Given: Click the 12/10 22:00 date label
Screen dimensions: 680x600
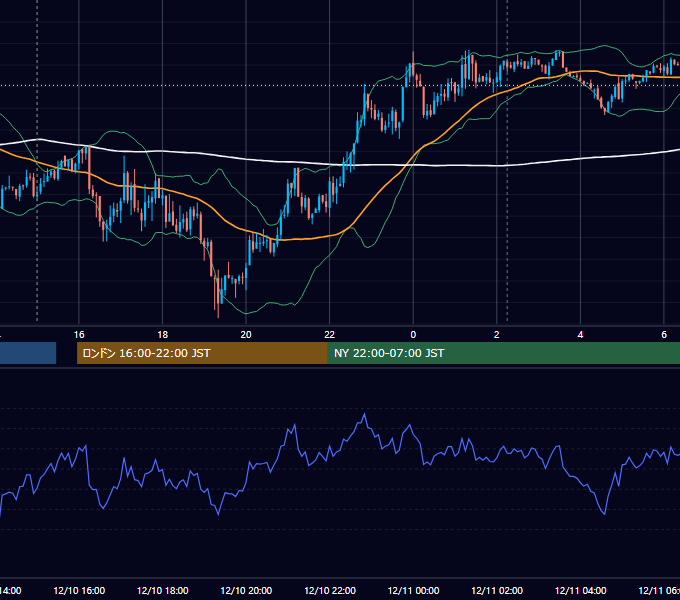Looking at the screenshot, I should tap(330, 590).
